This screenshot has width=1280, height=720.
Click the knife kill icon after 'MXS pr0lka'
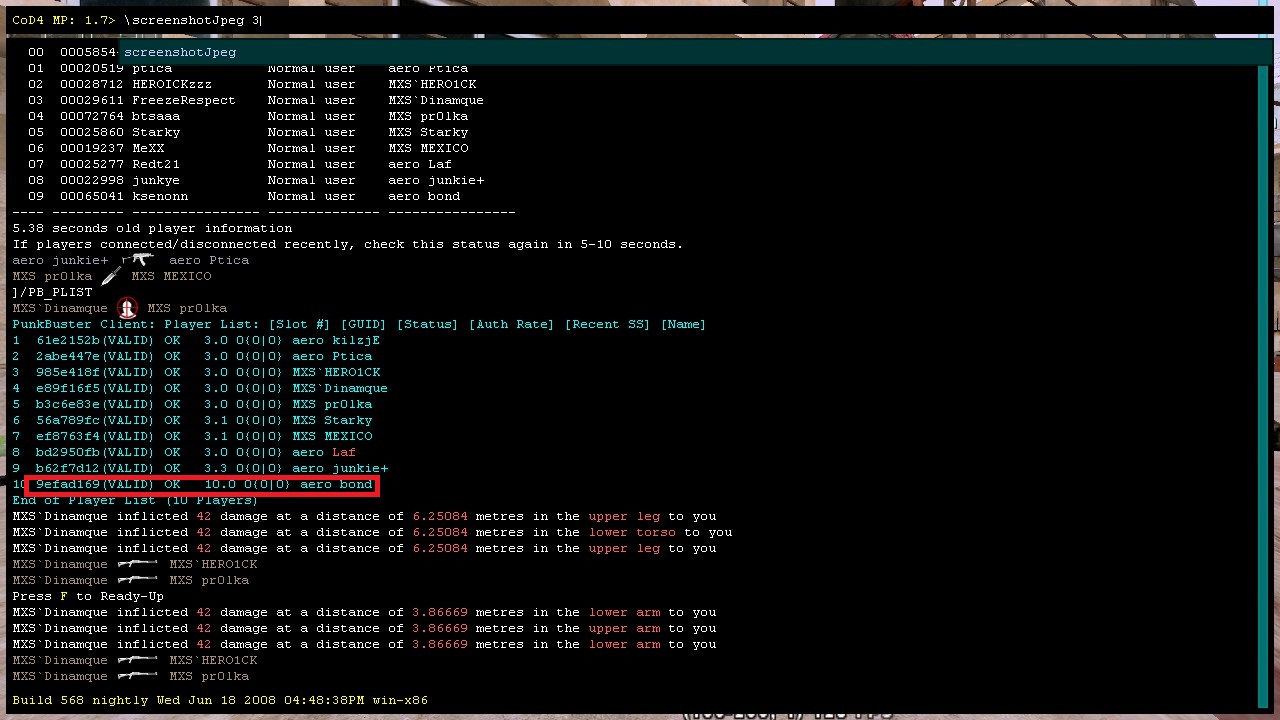click(x=111, y=276)
